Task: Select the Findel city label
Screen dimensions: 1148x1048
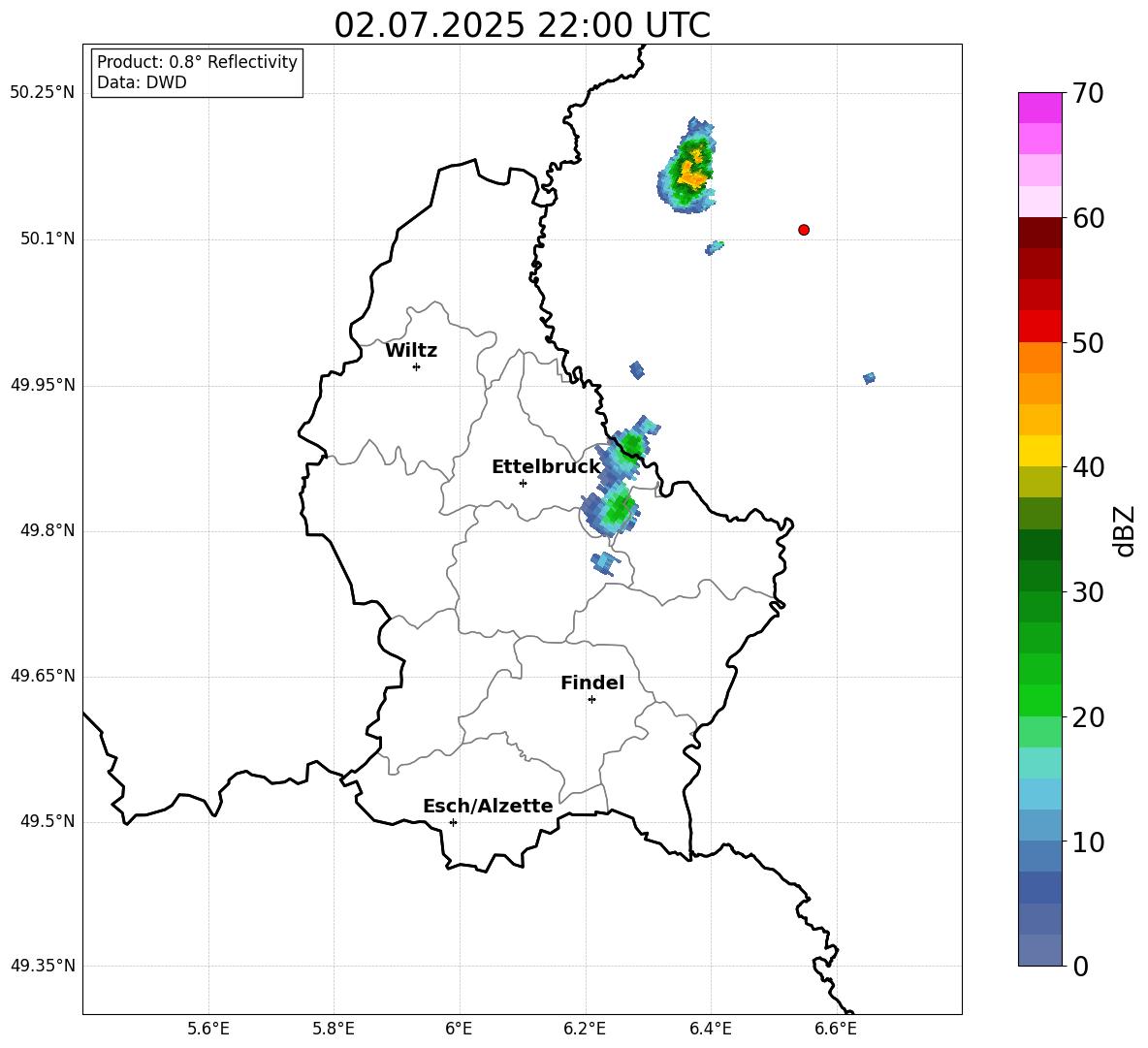Action: (592, 683)
